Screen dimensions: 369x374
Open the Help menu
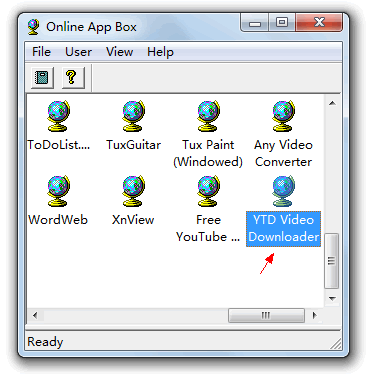160,52
